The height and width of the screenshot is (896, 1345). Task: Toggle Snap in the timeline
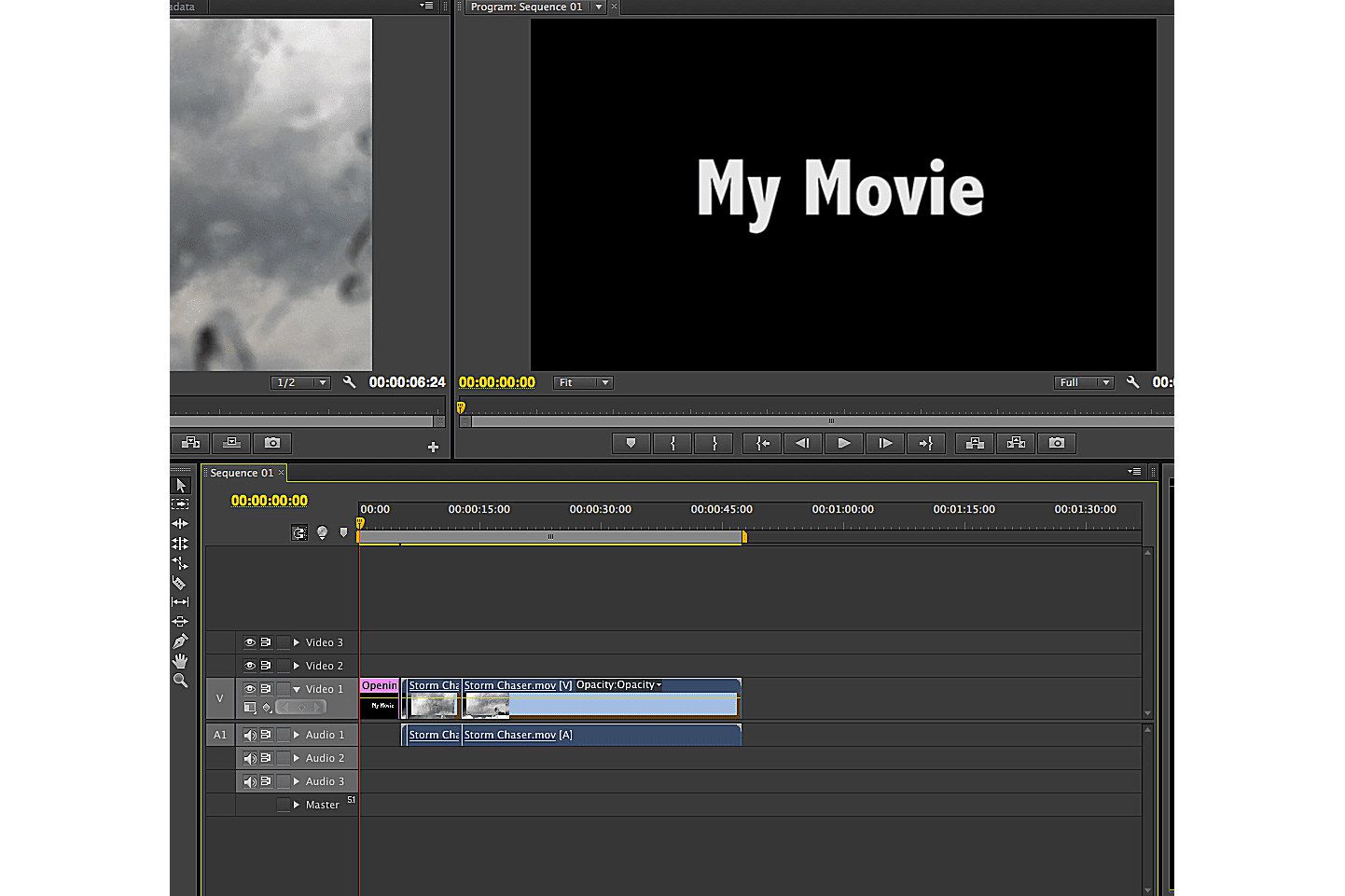299,533
